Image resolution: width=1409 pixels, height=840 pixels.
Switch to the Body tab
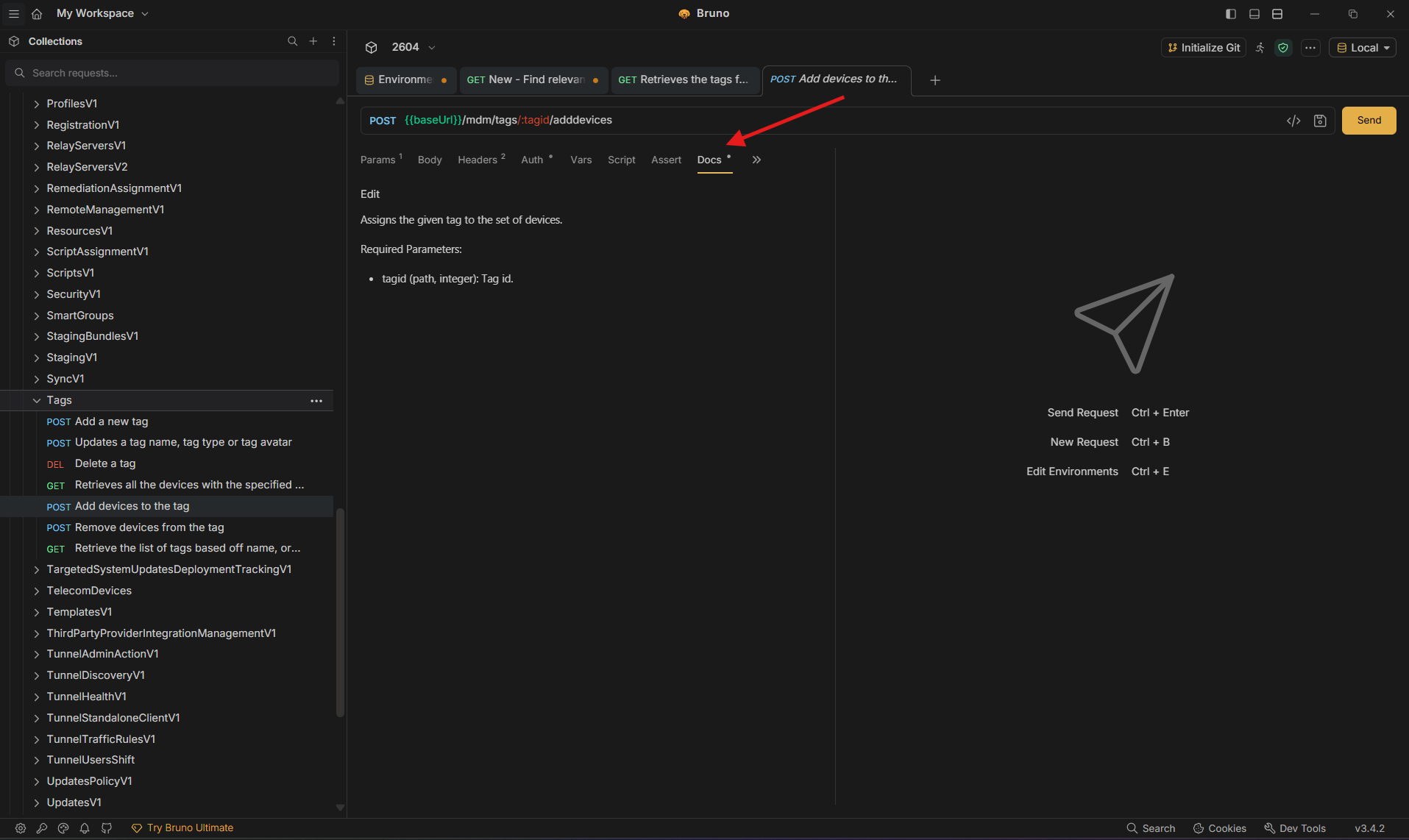pyautogui.click(x=430, y=160)
